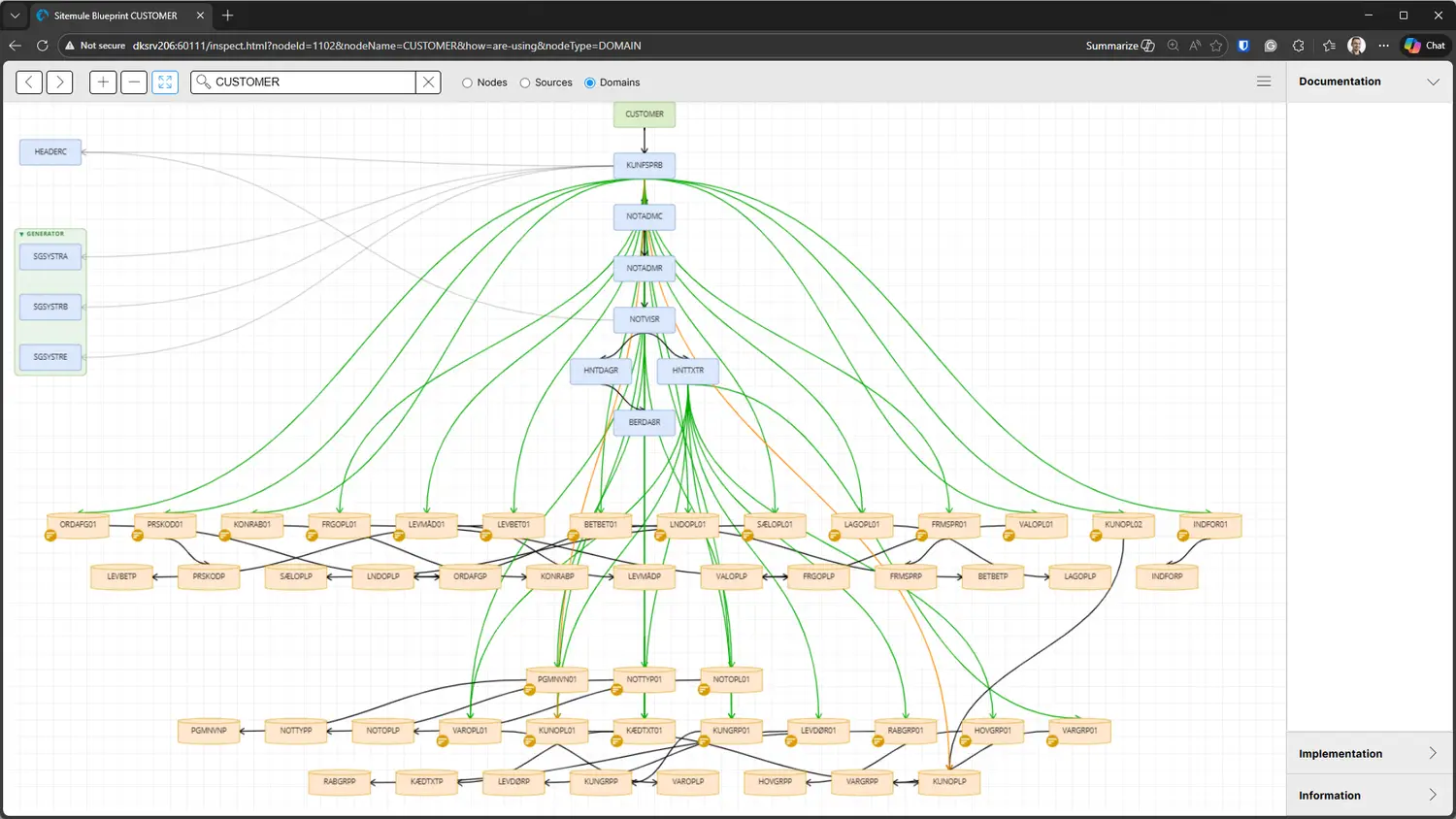This screenshot has height=819, width=1456.
Task: Open the Grammarly extension icon
Action: (x=1271, y=46)
